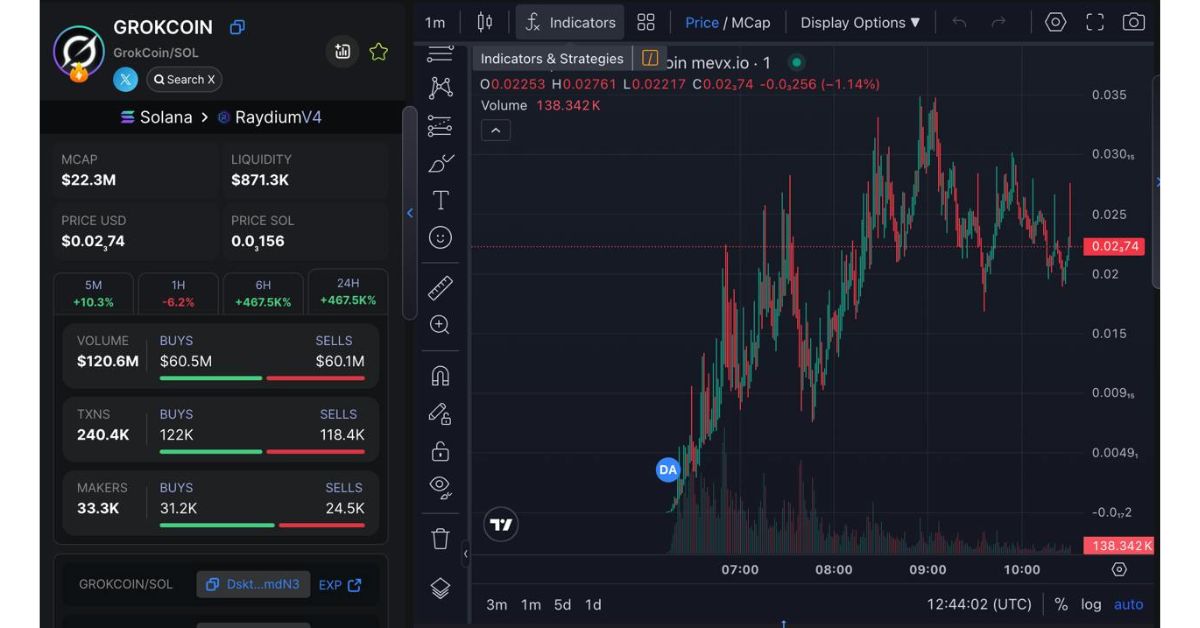The width and height of the screenshot is (1200, 628).
Task: Select the 6H performance tab
Action: coord(263,293)
